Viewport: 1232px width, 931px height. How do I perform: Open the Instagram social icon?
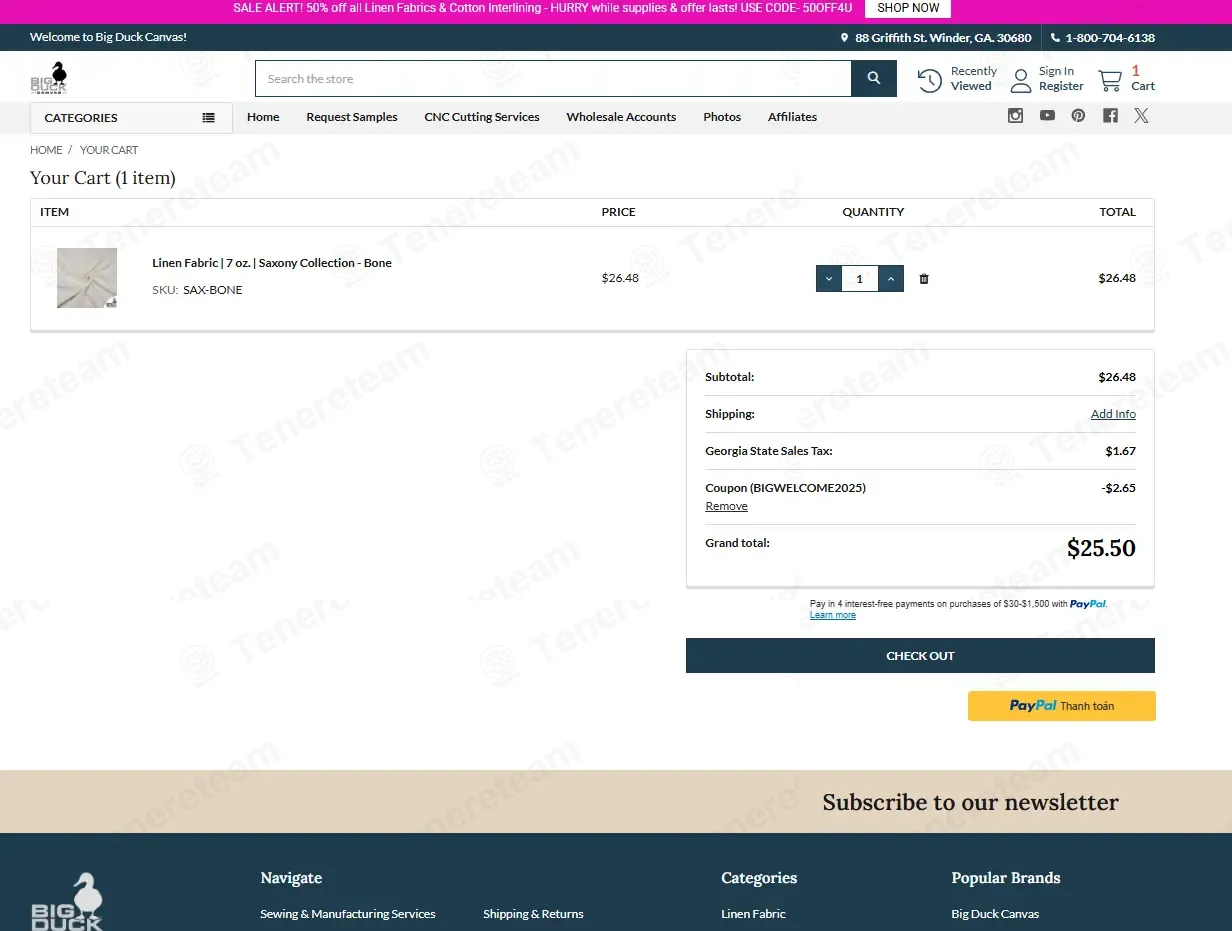pos(1015,115)
